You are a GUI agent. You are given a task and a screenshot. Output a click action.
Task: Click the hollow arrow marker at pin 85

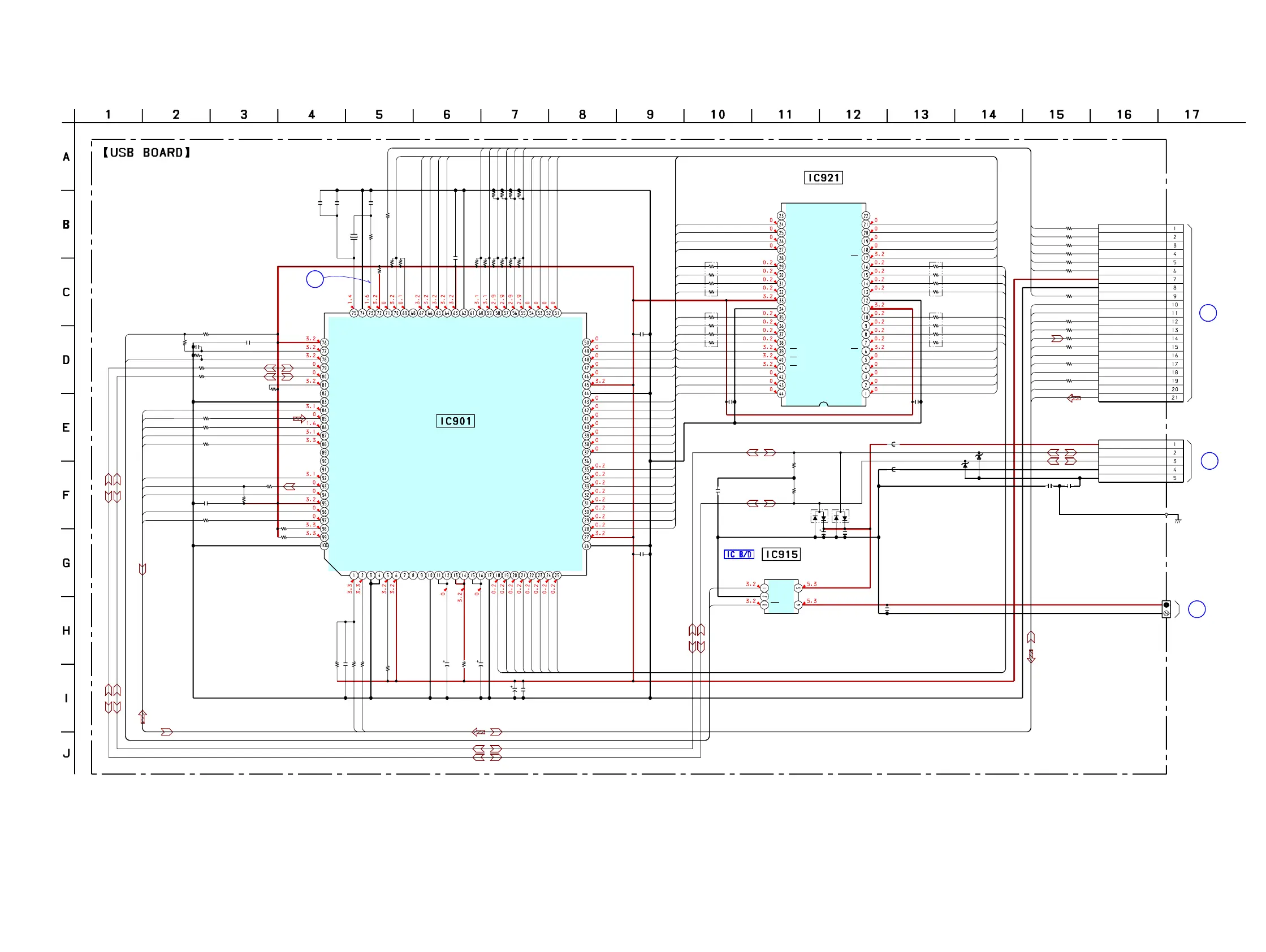299,419
